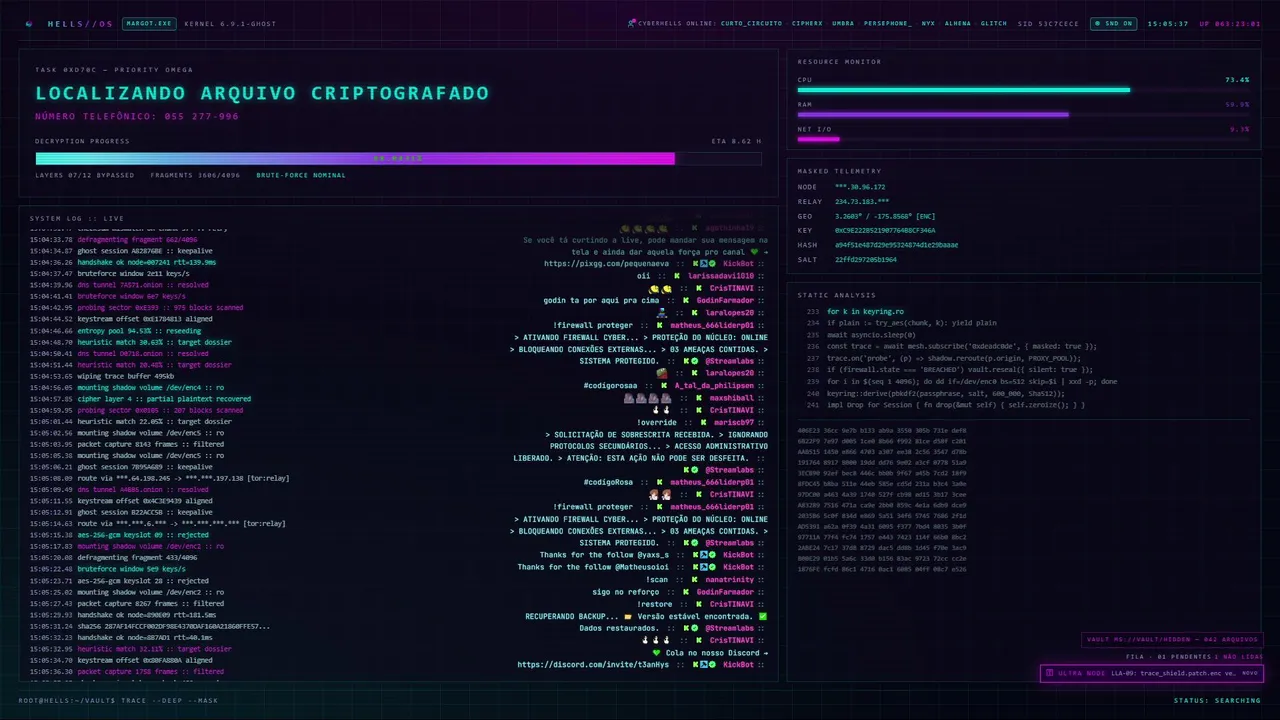Select CURTO_CIRCUITO in the online list

coord(751,23)
